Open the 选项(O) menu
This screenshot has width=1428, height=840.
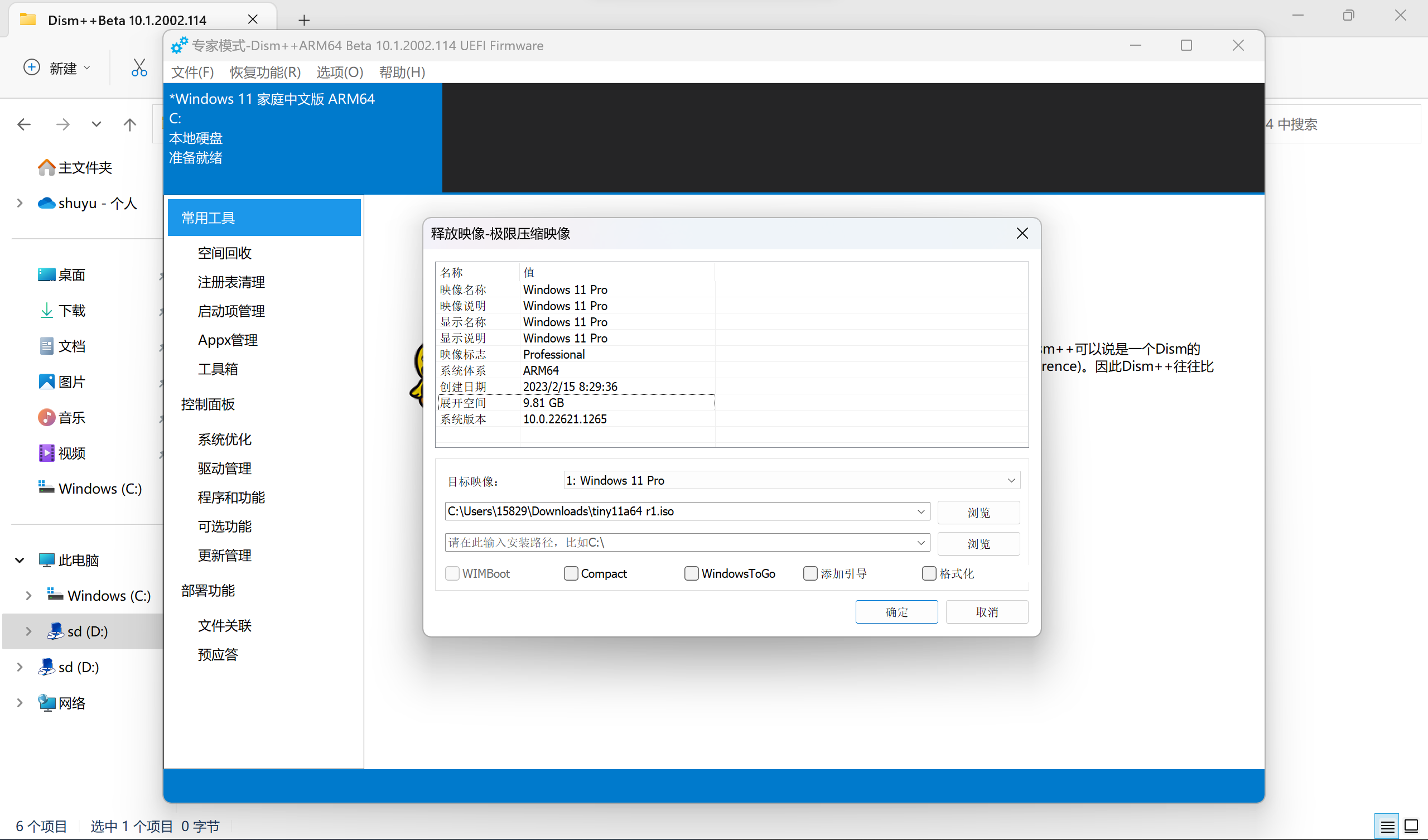click(x=340, y=72)
